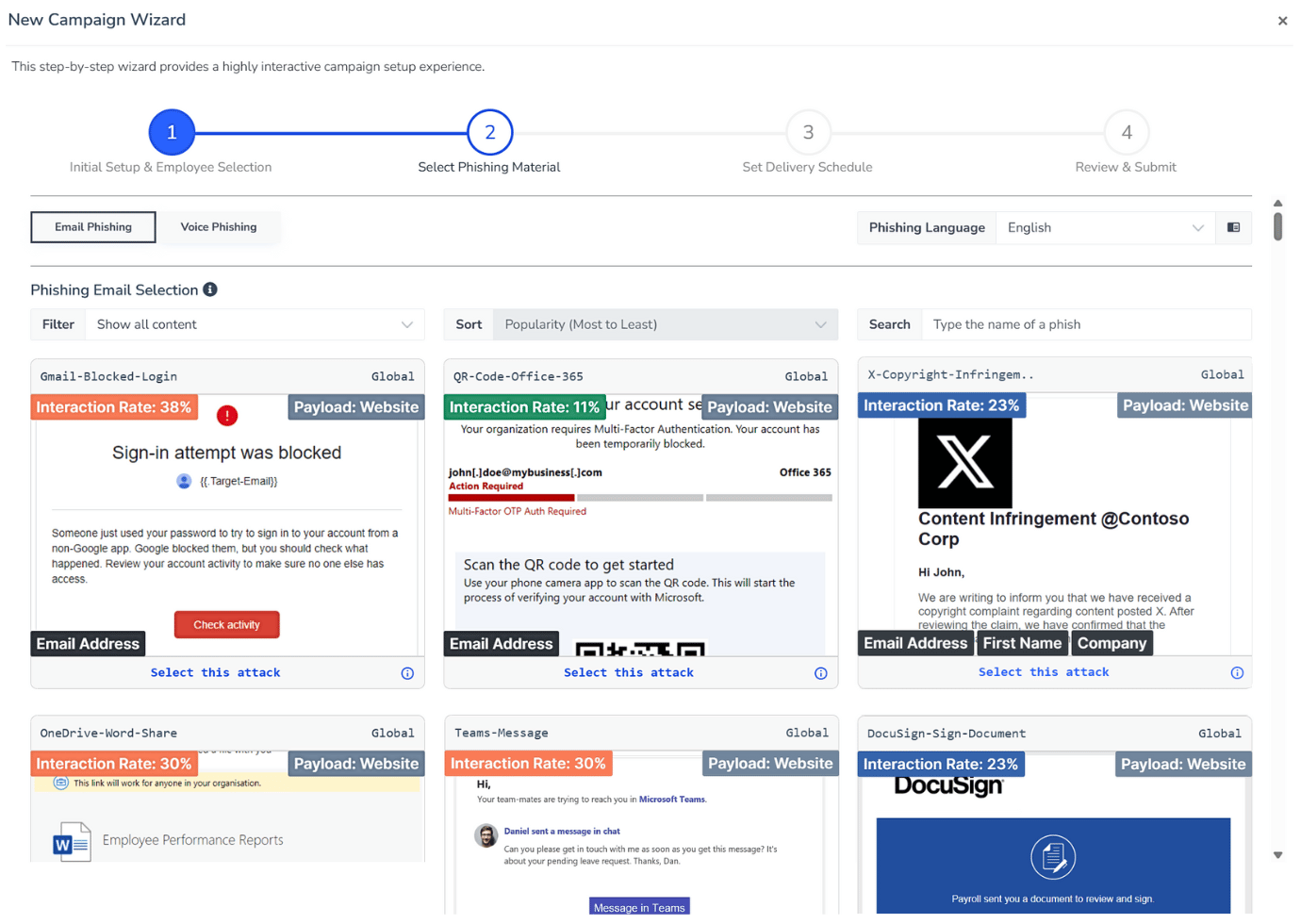Viewport: 1301px width, 924px height.
Task: Open info icon for Gmail-Blocked-Login card
Action: point(407,673)
